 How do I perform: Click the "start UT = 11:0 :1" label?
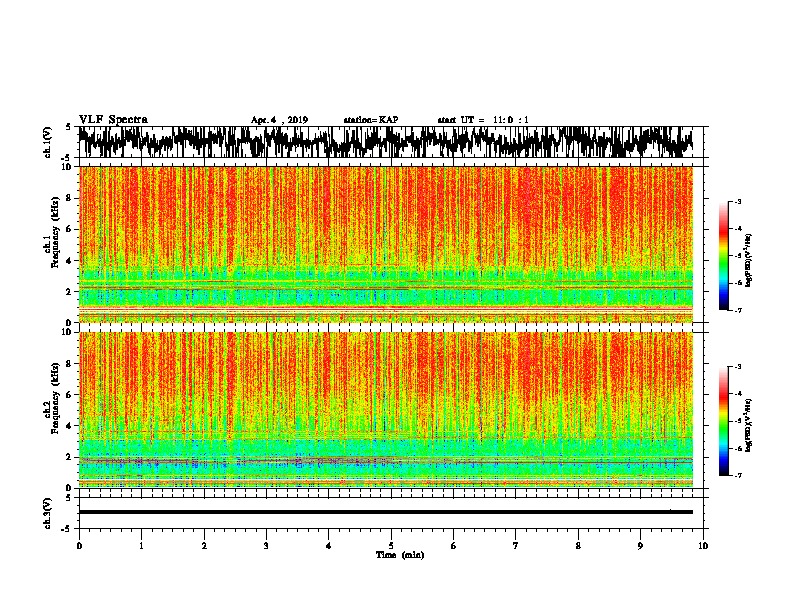tap(483, 120)
